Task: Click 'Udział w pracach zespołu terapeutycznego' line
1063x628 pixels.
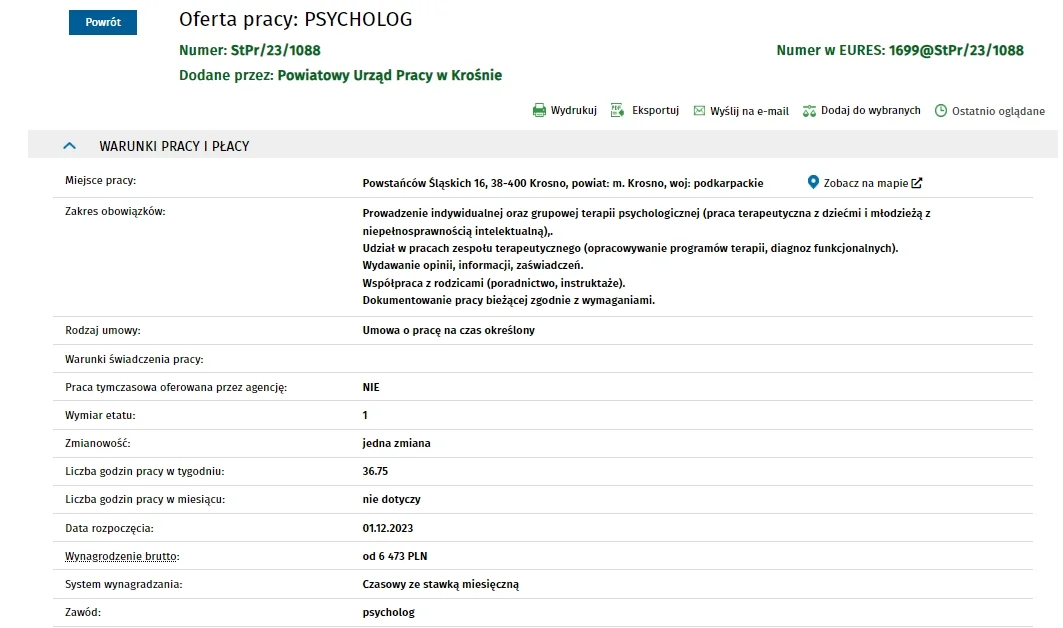Action: coord(630,248)
